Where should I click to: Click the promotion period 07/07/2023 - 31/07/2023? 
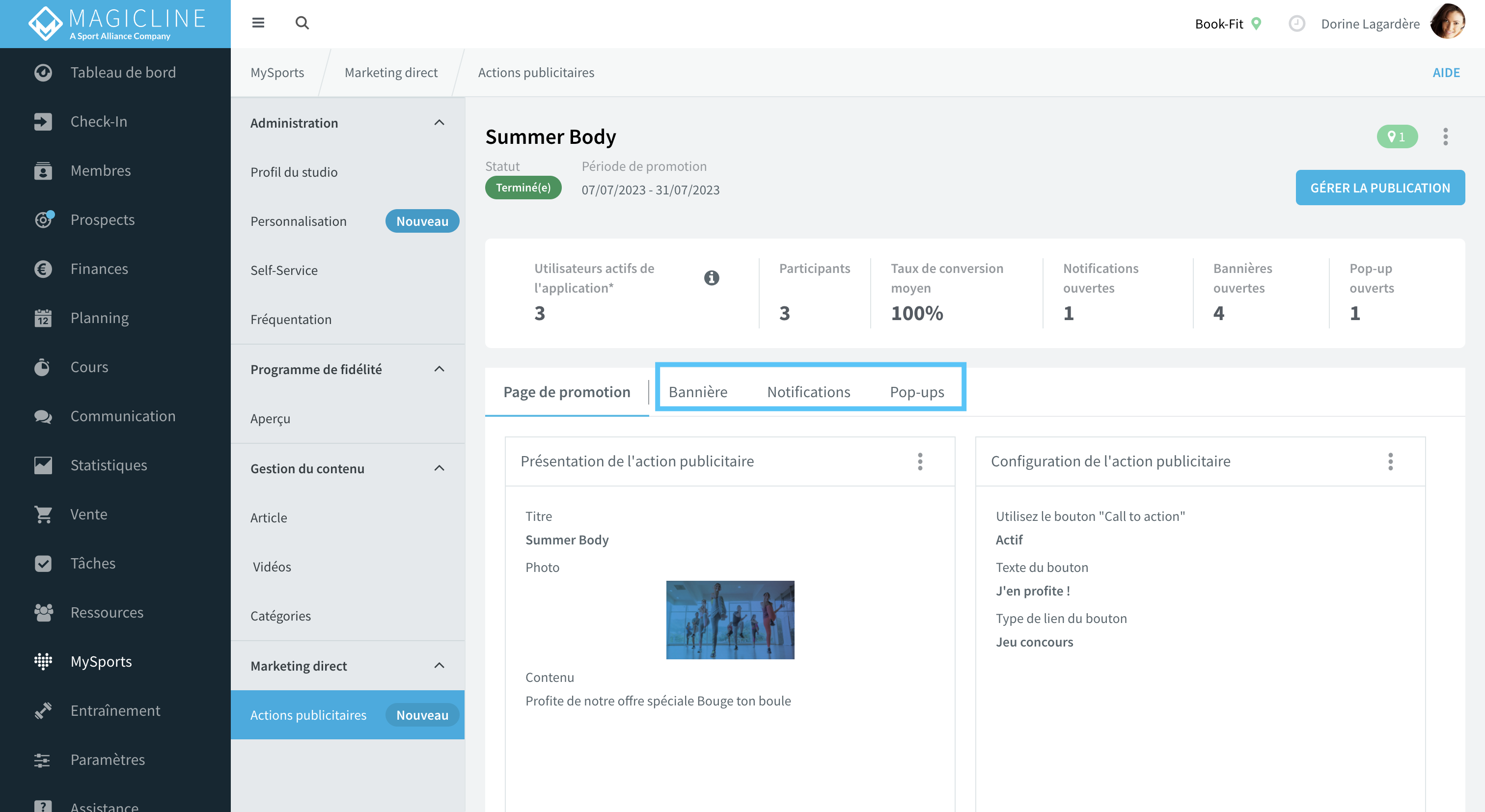click(x=650, y=190)
